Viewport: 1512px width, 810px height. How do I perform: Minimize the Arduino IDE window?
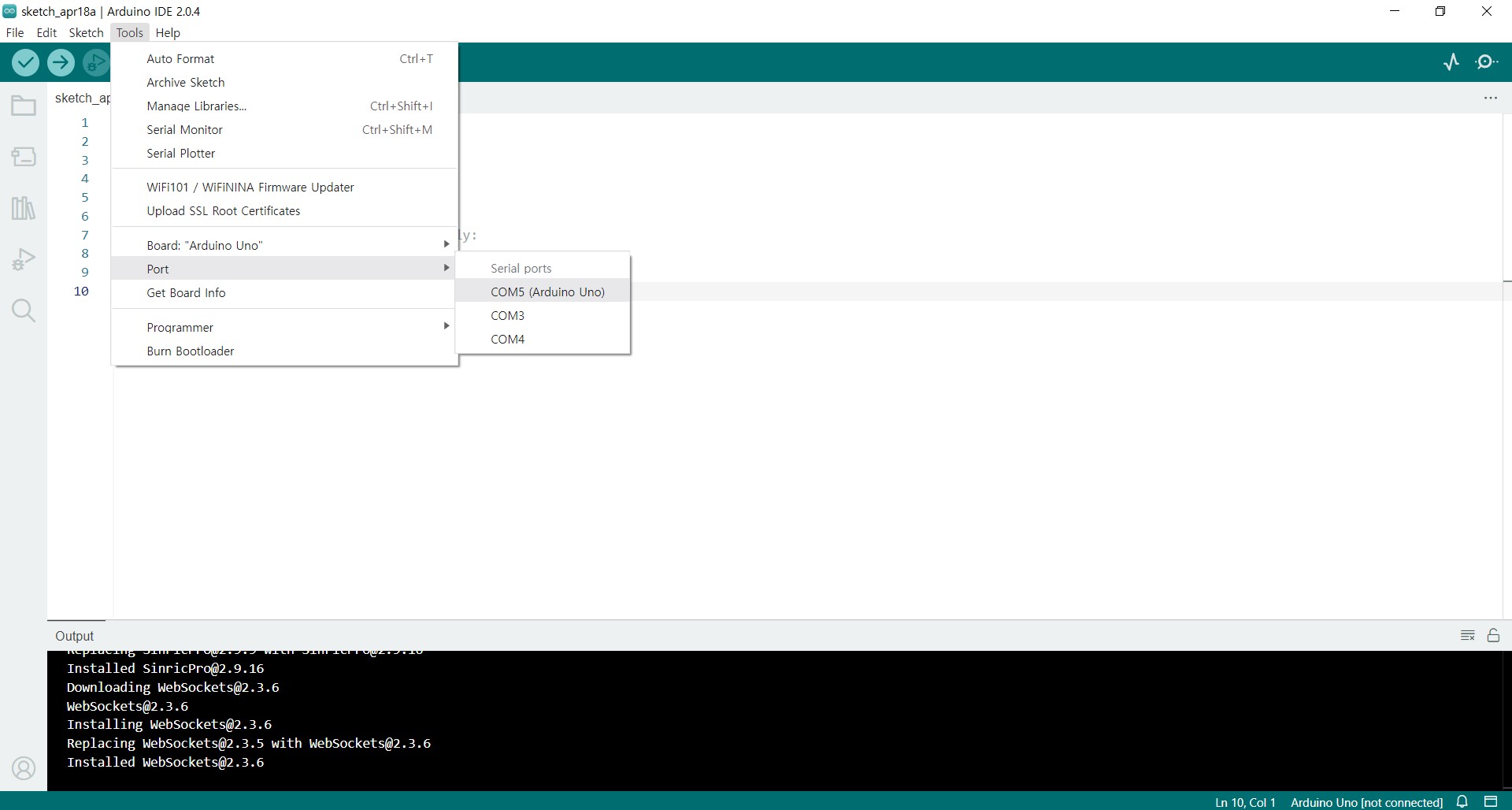[1395, 11]
